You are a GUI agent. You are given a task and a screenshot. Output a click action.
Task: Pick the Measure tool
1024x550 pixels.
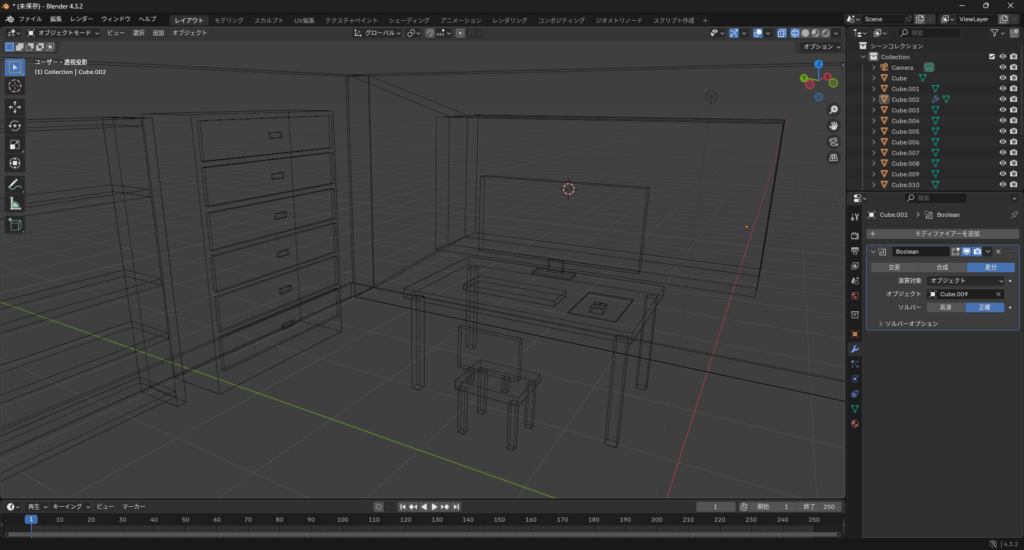tap(15, 204)
